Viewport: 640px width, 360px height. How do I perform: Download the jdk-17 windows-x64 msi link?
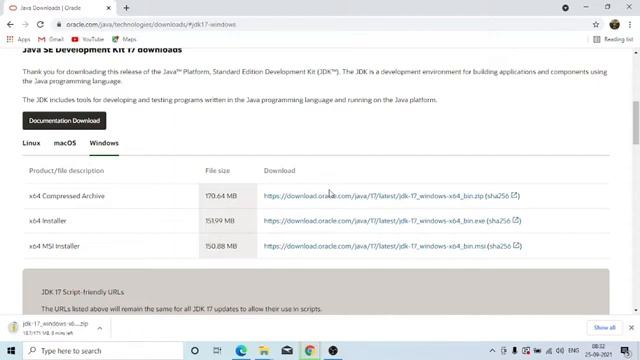(375, 246)
